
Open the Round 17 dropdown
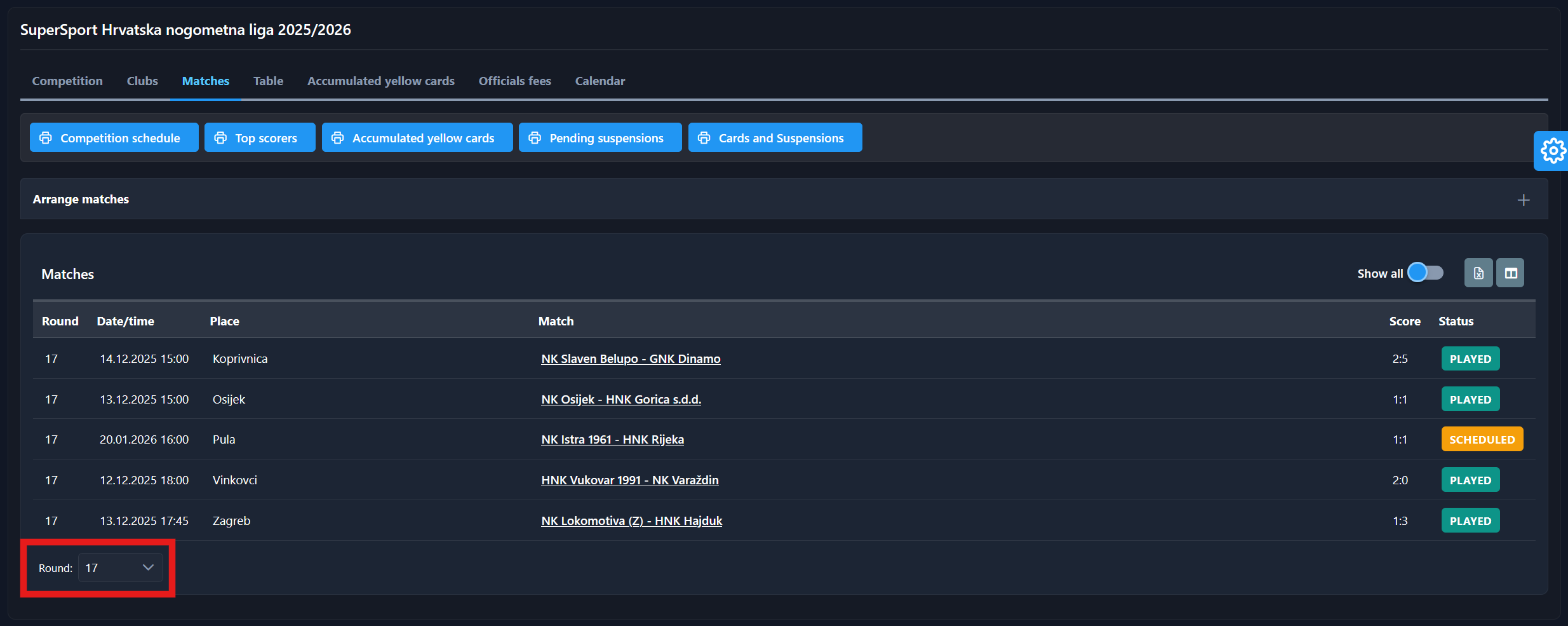tap(121, 568)
